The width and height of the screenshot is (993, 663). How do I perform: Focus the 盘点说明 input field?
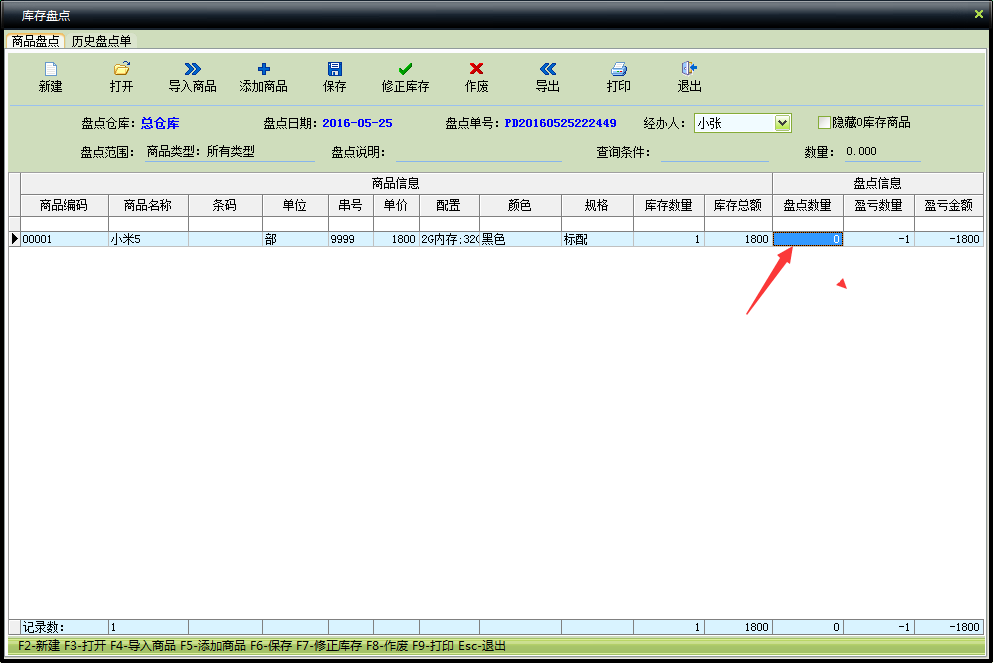click(479, 152)
